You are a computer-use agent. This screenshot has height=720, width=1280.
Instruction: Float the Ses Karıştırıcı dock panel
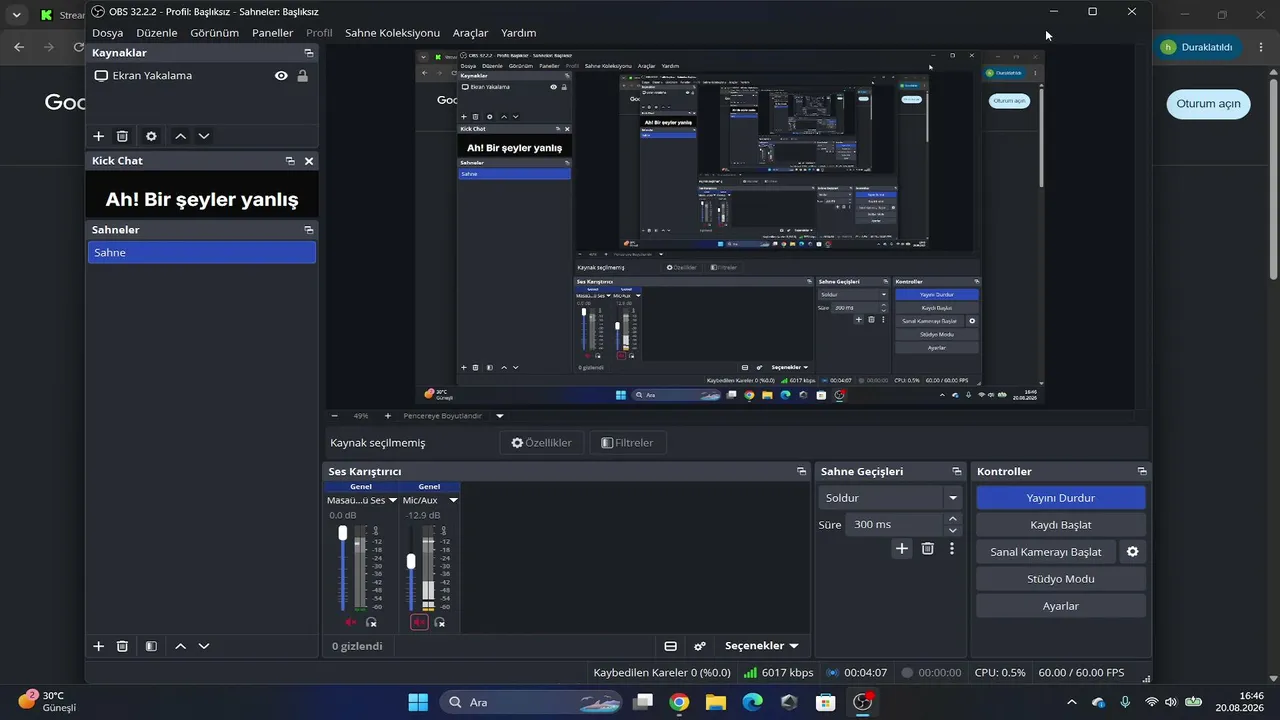(x=801, y=472)
